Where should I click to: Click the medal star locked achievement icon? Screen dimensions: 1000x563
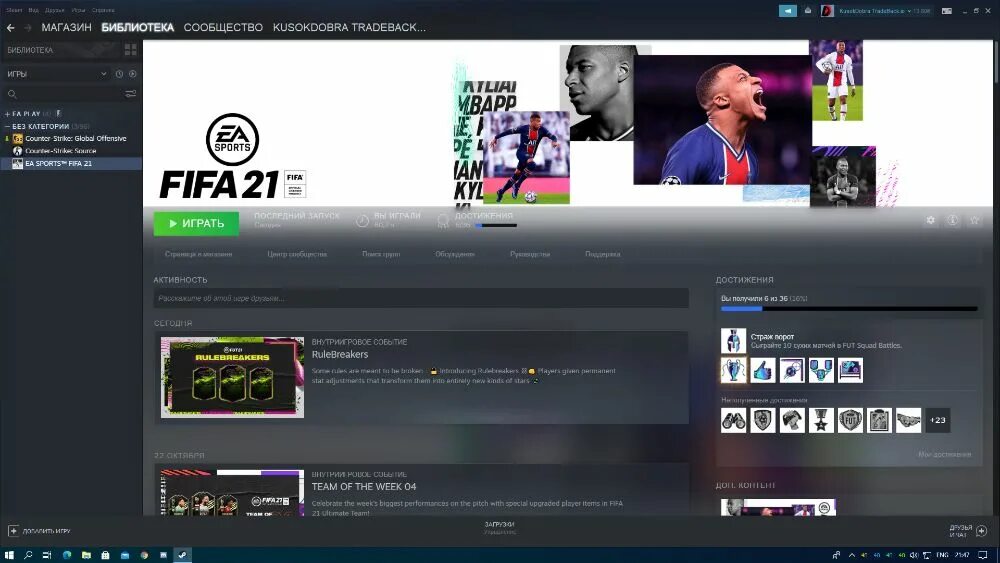coord(821,420)
